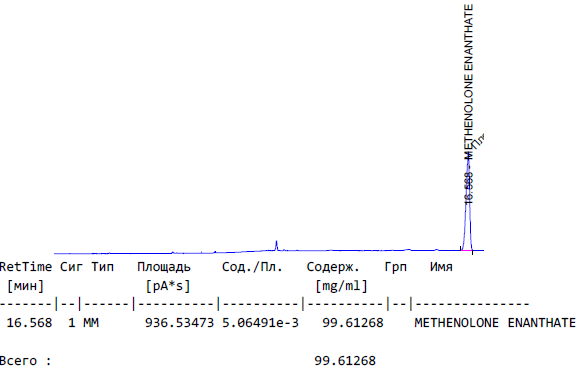This screenshot has width=587, height=373.
Task: Click the Грп column header
Action: coord(395,267)
